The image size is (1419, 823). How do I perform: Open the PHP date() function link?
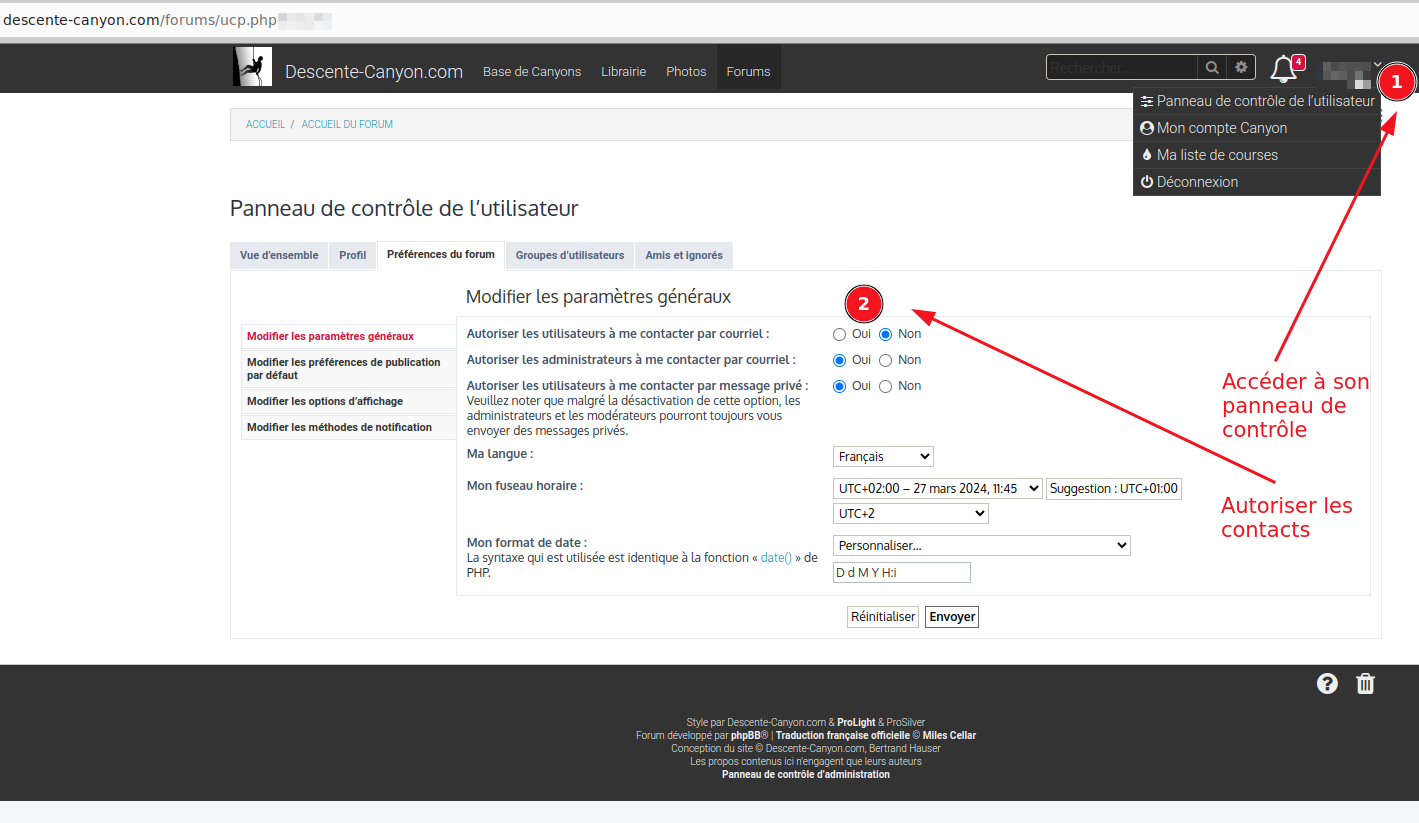tap(776, 558)
